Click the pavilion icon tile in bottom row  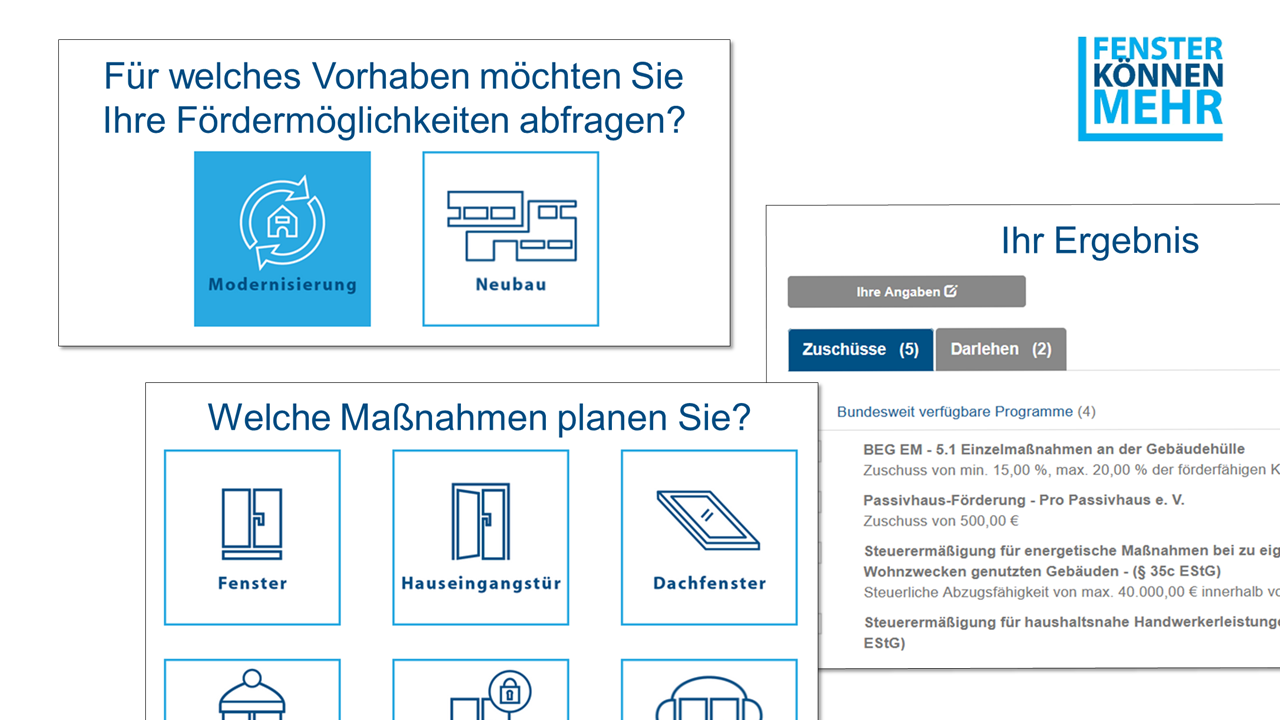tap(252, 690)
